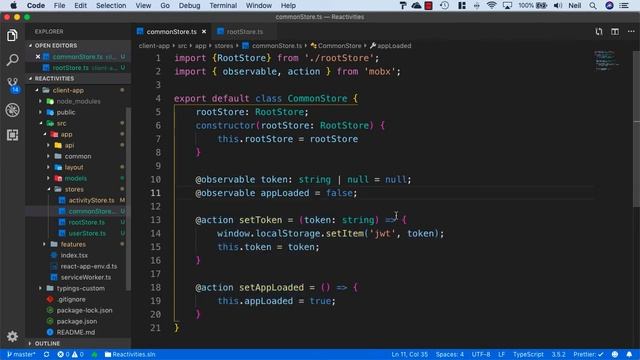Click the master branch indicator
This screenshot has height=360, width=640.
point(21,354)
